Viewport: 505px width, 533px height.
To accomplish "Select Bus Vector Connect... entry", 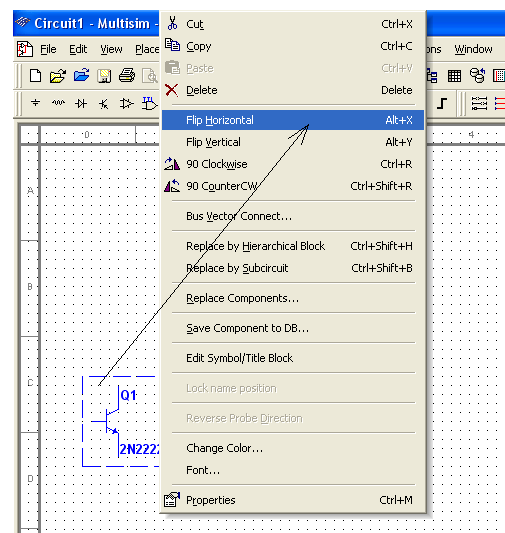I will pos(293,216).
